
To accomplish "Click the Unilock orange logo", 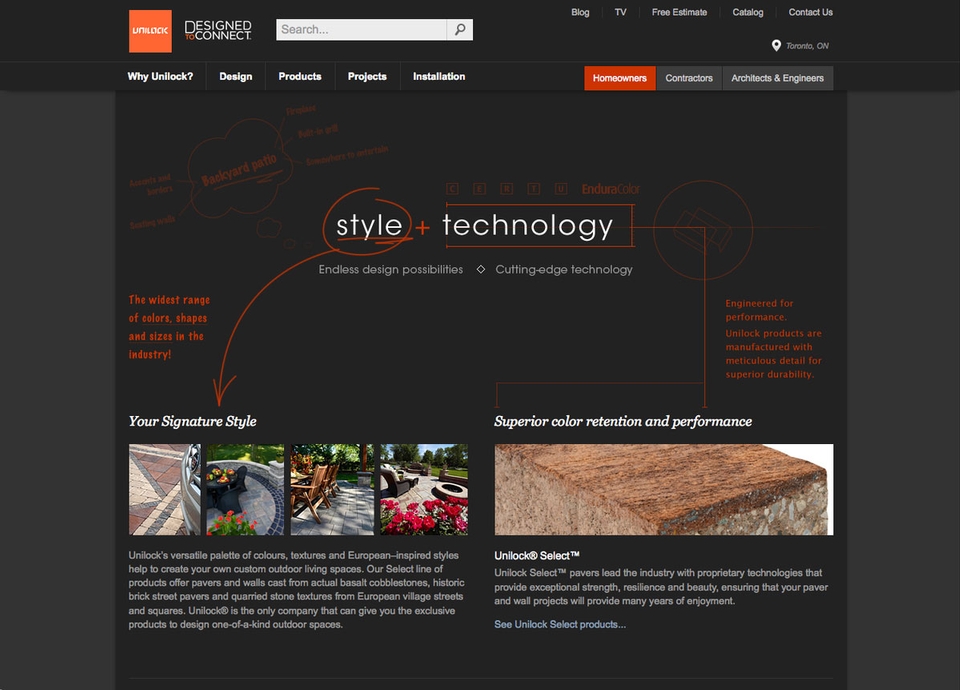I will coord(150,31).
